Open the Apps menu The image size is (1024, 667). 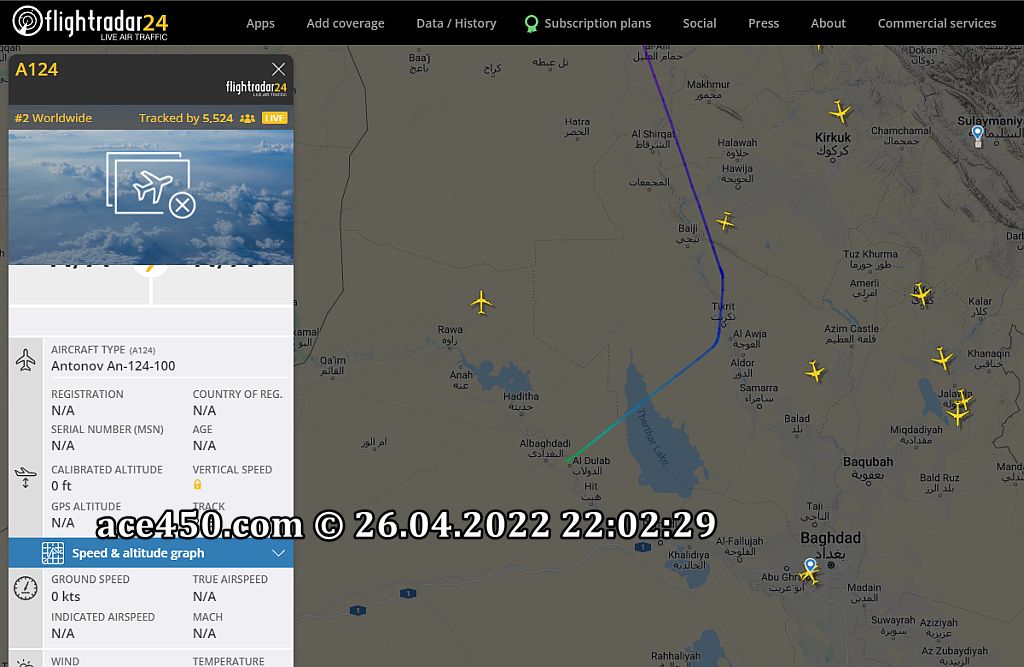click(260, 24)
